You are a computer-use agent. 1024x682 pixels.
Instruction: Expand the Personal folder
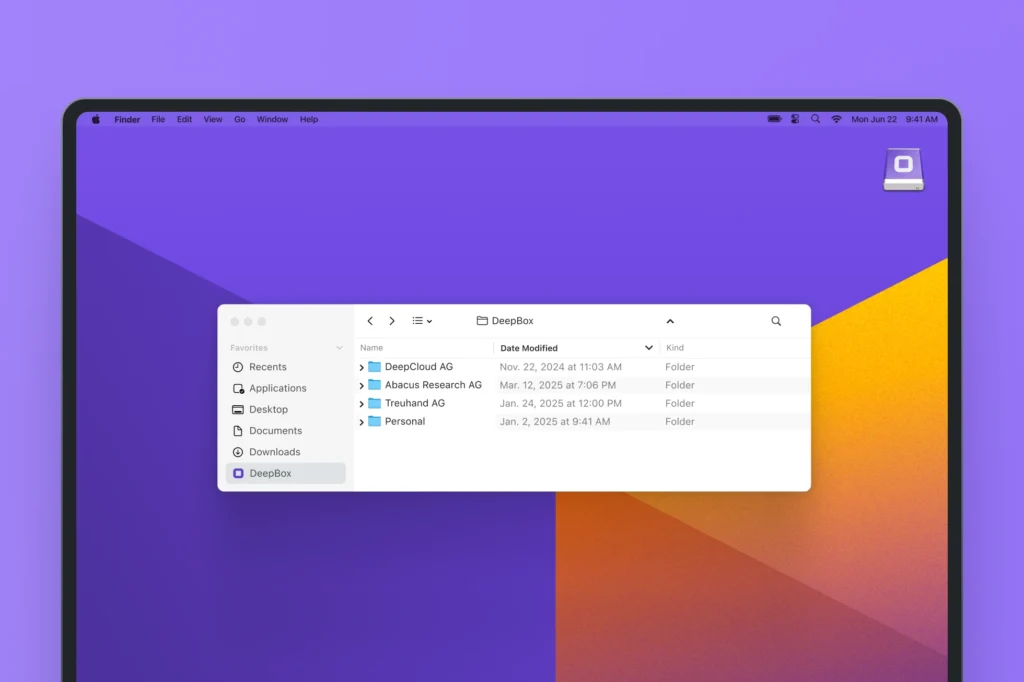click(x=361, y=423)
